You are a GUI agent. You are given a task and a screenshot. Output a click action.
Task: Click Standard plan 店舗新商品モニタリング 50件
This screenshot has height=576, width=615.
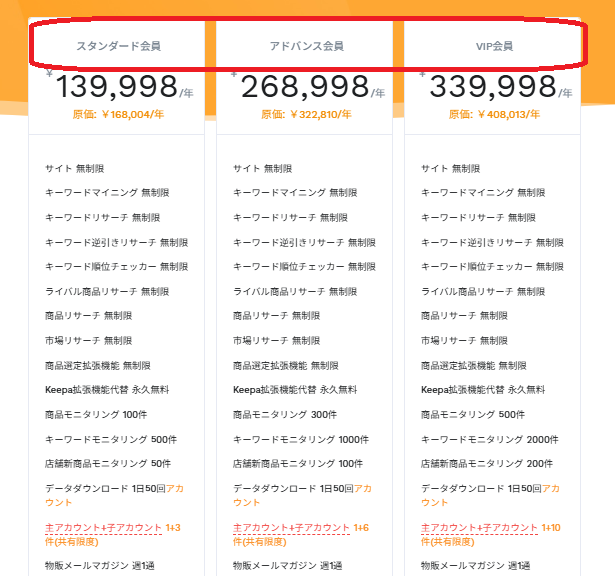tap(108, 464)
